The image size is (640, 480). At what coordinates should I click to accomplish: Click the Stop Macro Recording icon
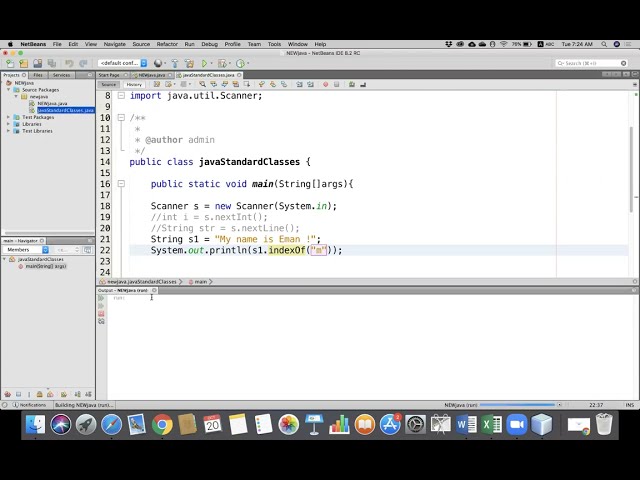337,84
